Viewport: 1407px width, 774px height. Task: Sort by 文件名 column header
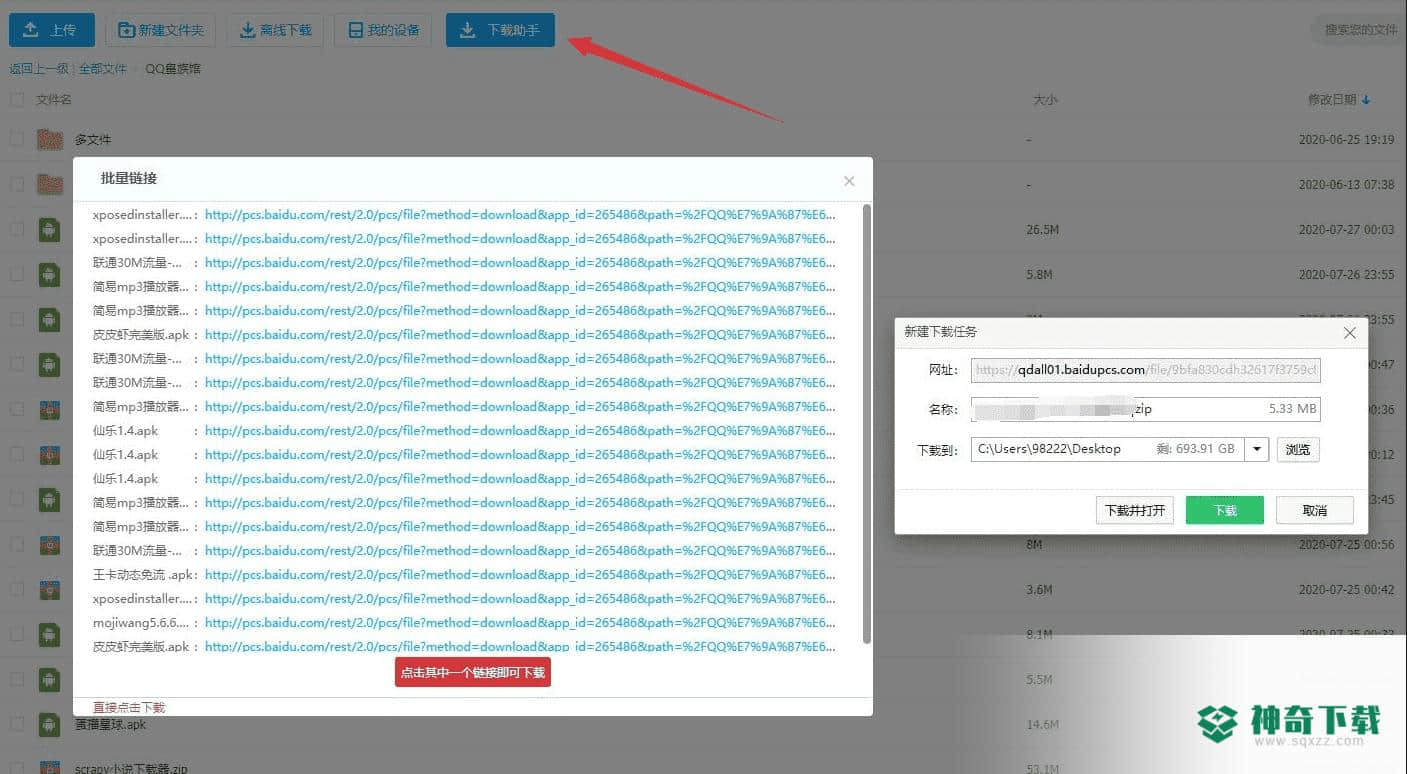[x=54, y=100]
